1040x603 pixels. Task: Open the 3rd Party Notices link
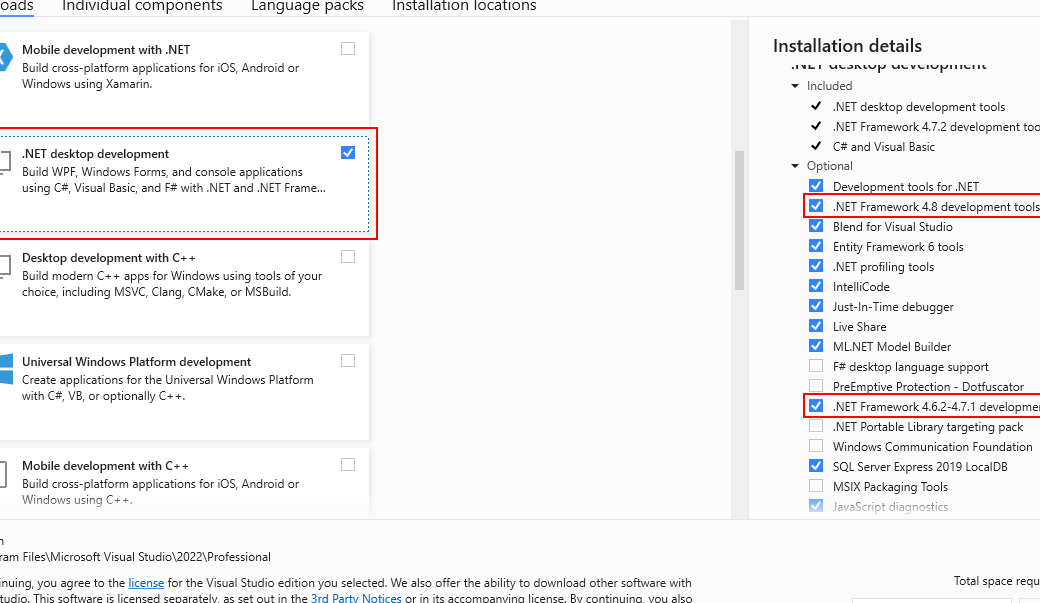(356, 598)
